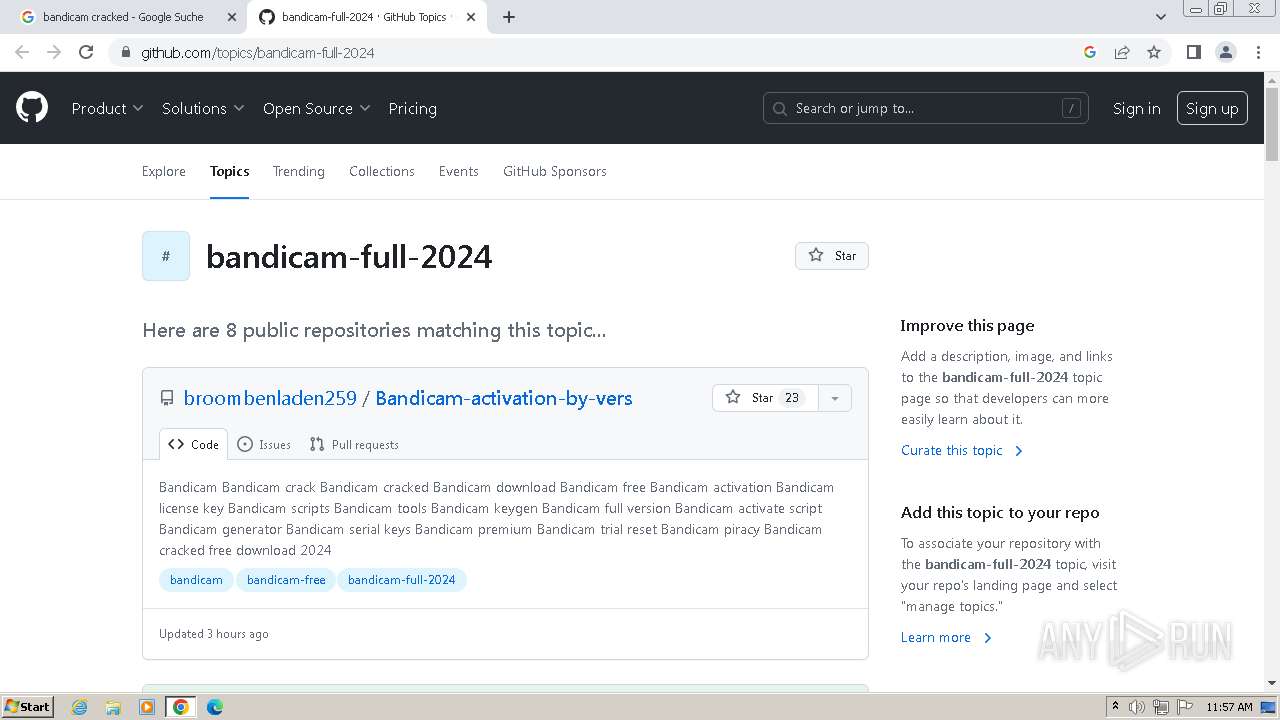Expand the Solutions dropdown menu

[203, 108]
